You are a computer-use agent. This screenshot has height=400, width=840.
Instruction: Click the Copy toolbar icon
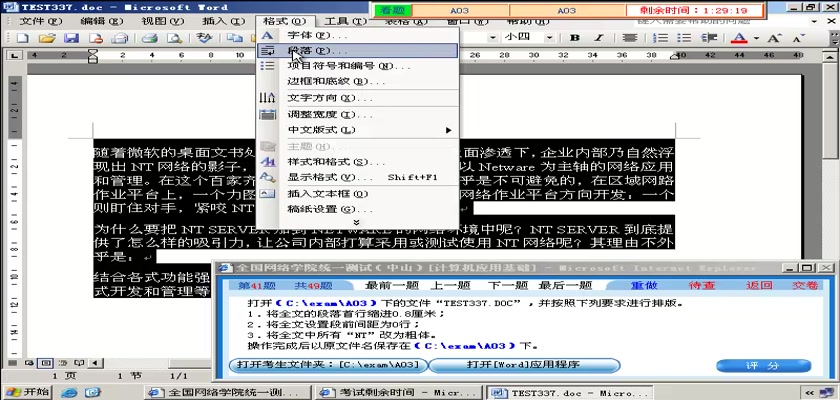[234, 38]
